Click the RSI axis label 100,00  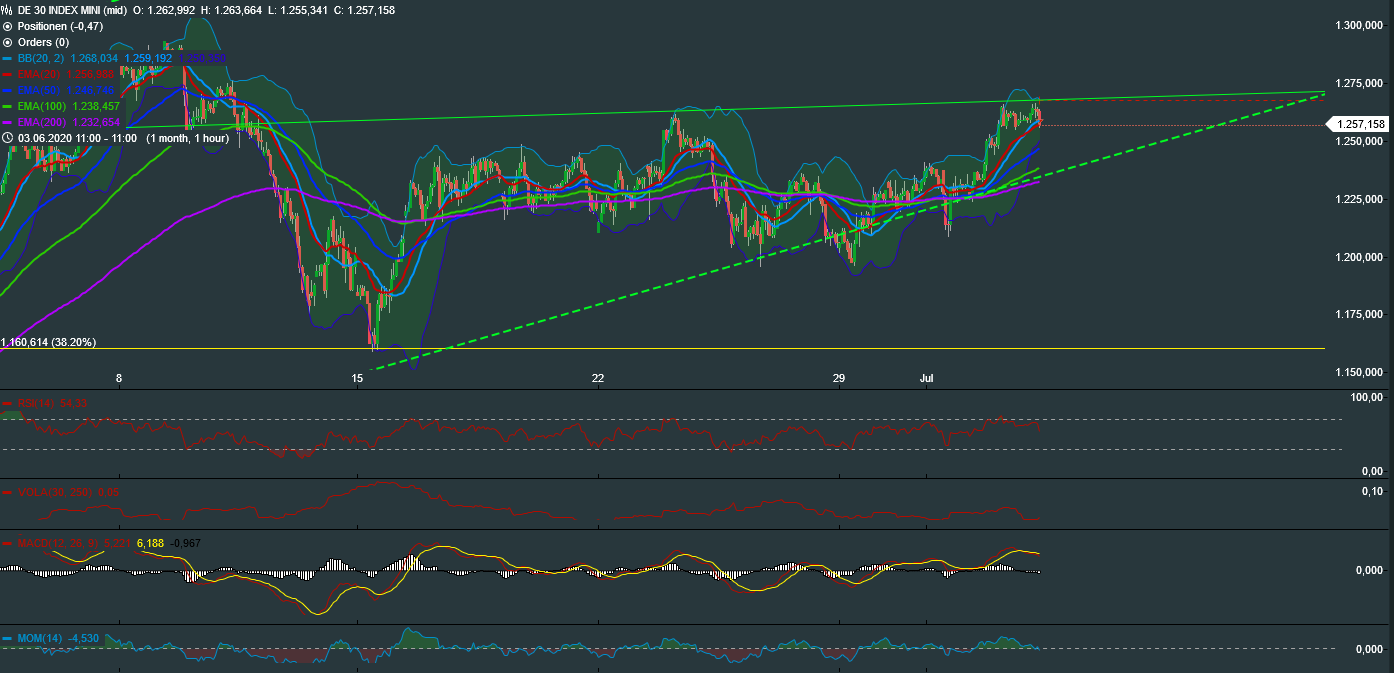point(1365,399)
